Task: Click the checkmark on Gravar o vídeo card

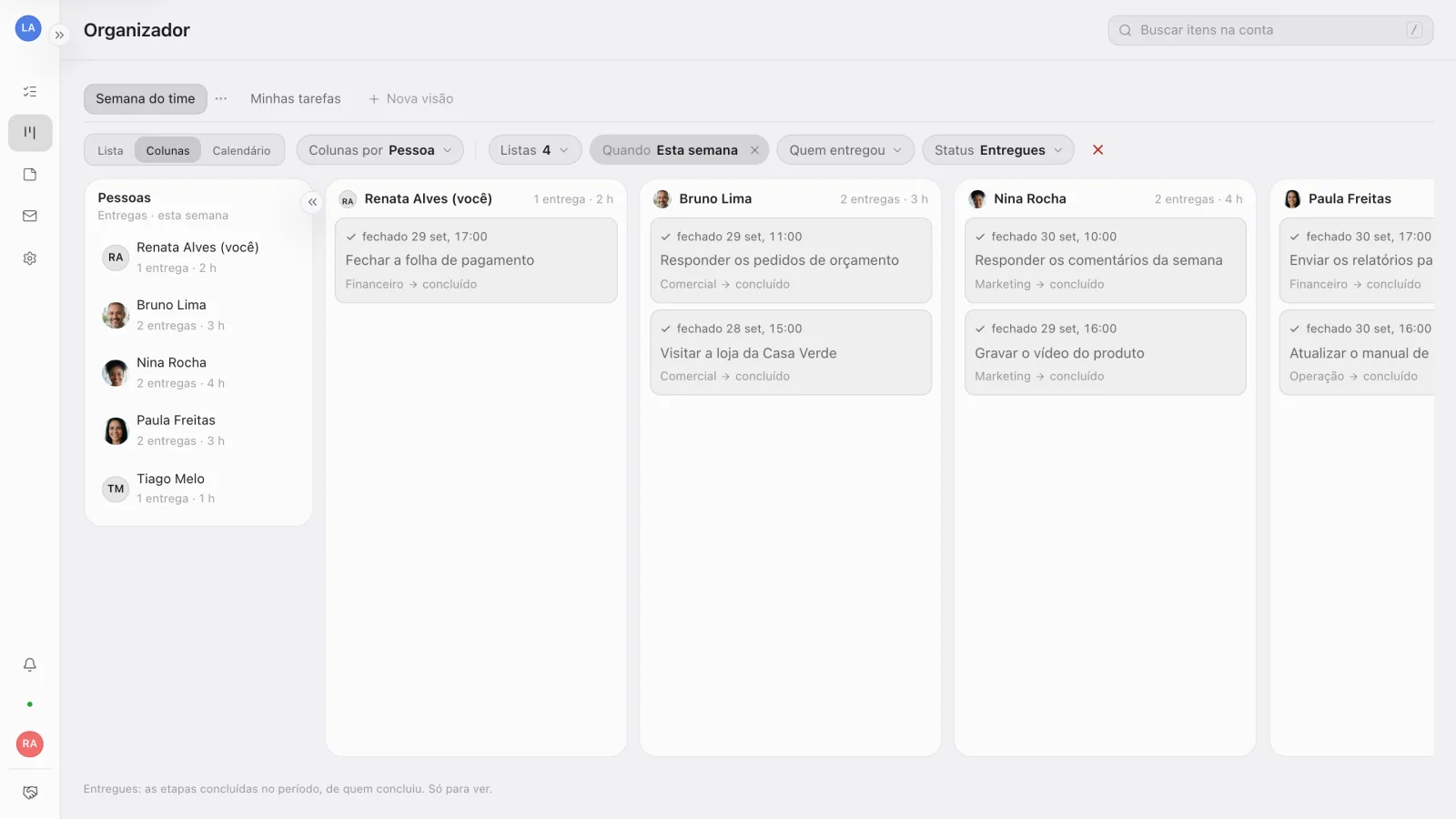Action: pyautogui.click(x=980, y=329)
